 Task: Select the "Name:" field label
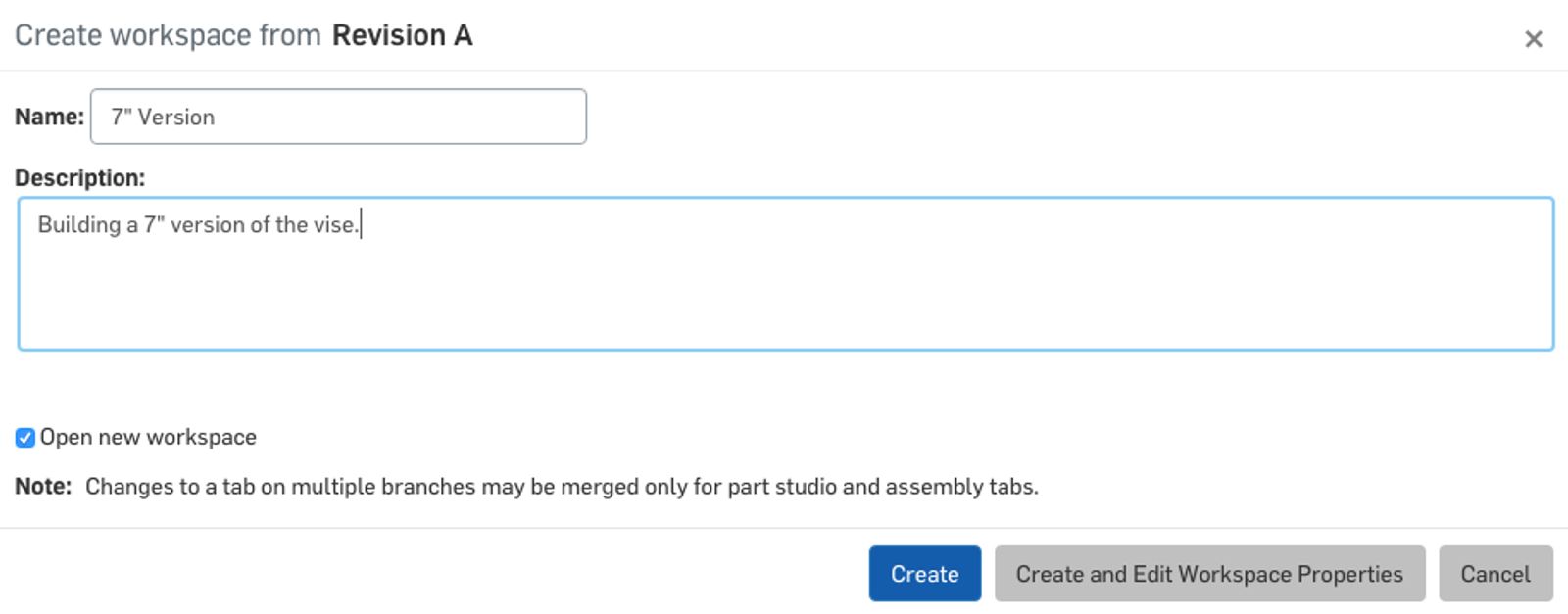[49, 118]
